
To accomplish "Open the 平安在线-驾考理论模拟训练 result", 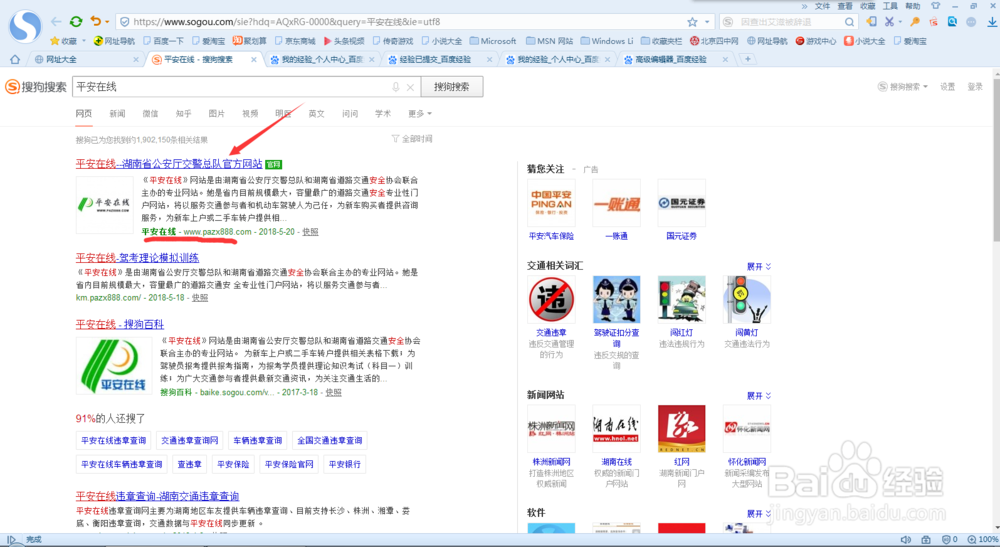I will click(137, 258).
